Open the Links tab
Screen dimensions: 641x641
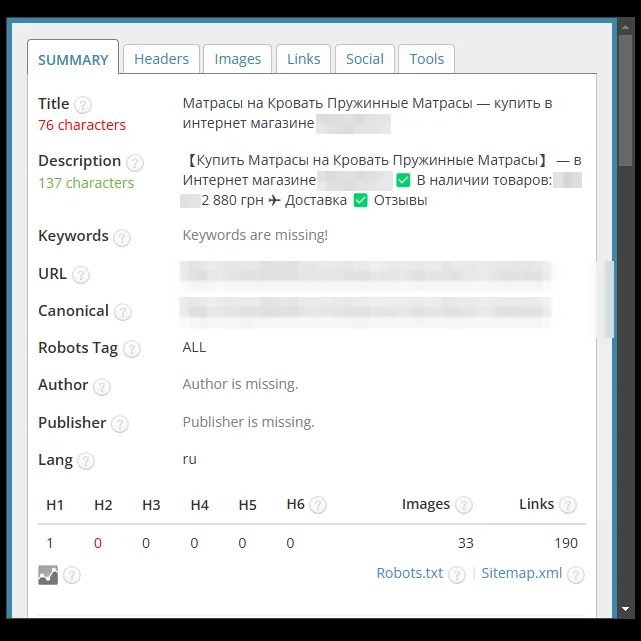pyautogui.click(x=303, y=59)
